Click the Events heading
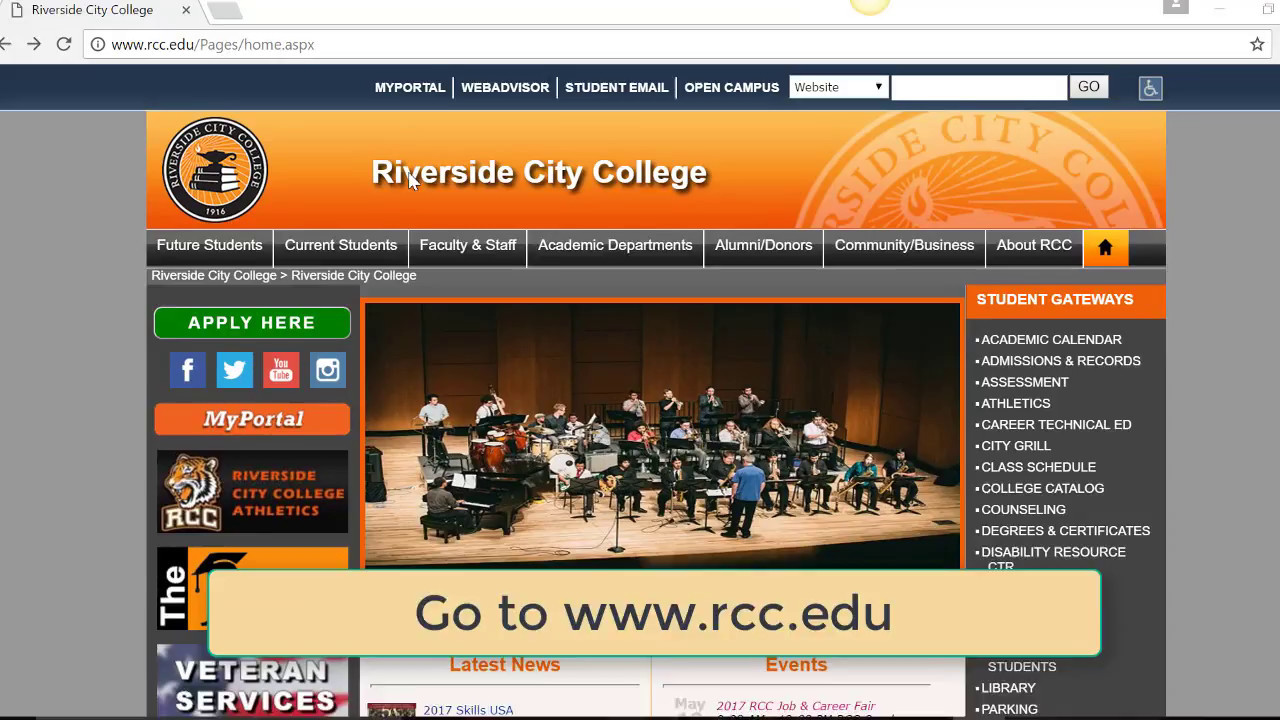1280x720 pixels. [x=796, y=665]
